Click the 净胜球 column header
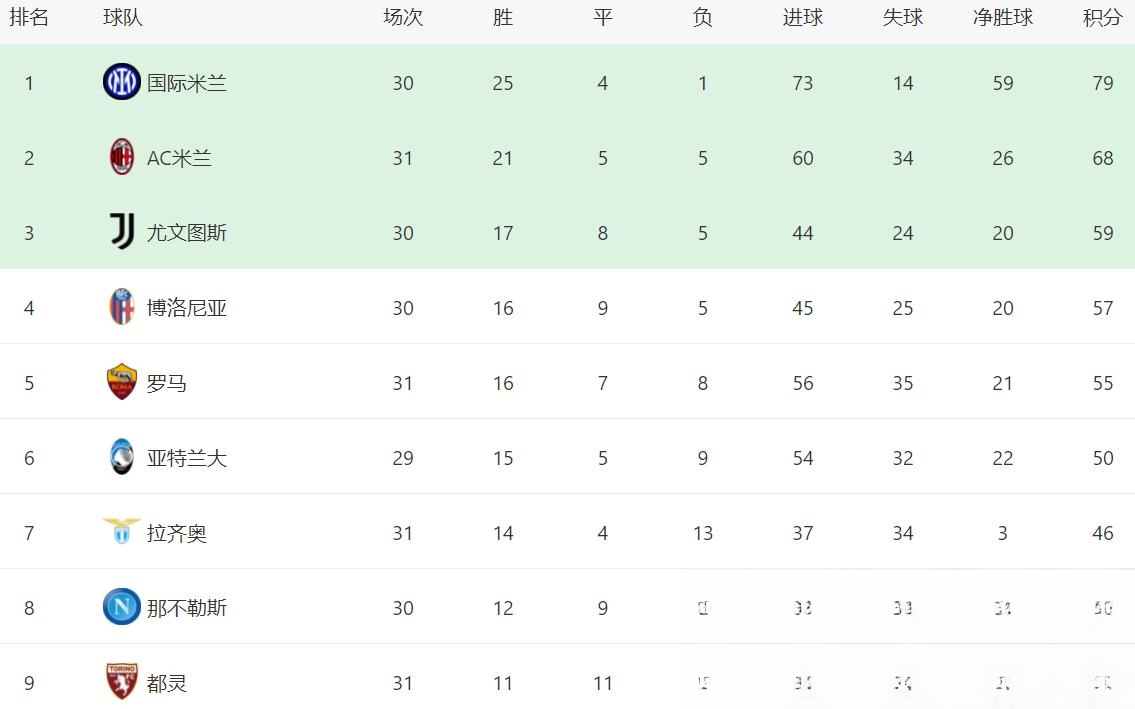 click(x=1003, y=17)
